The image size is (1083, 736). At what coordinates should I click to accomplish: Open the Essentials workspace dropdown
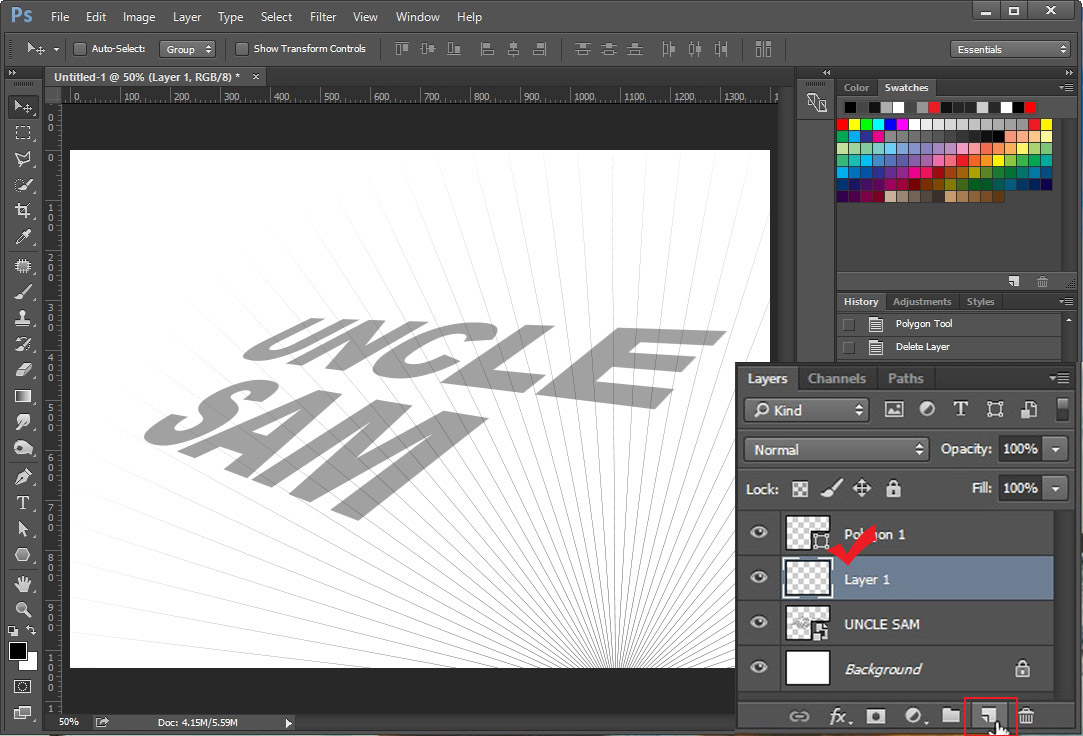[x=1010, y=48]
